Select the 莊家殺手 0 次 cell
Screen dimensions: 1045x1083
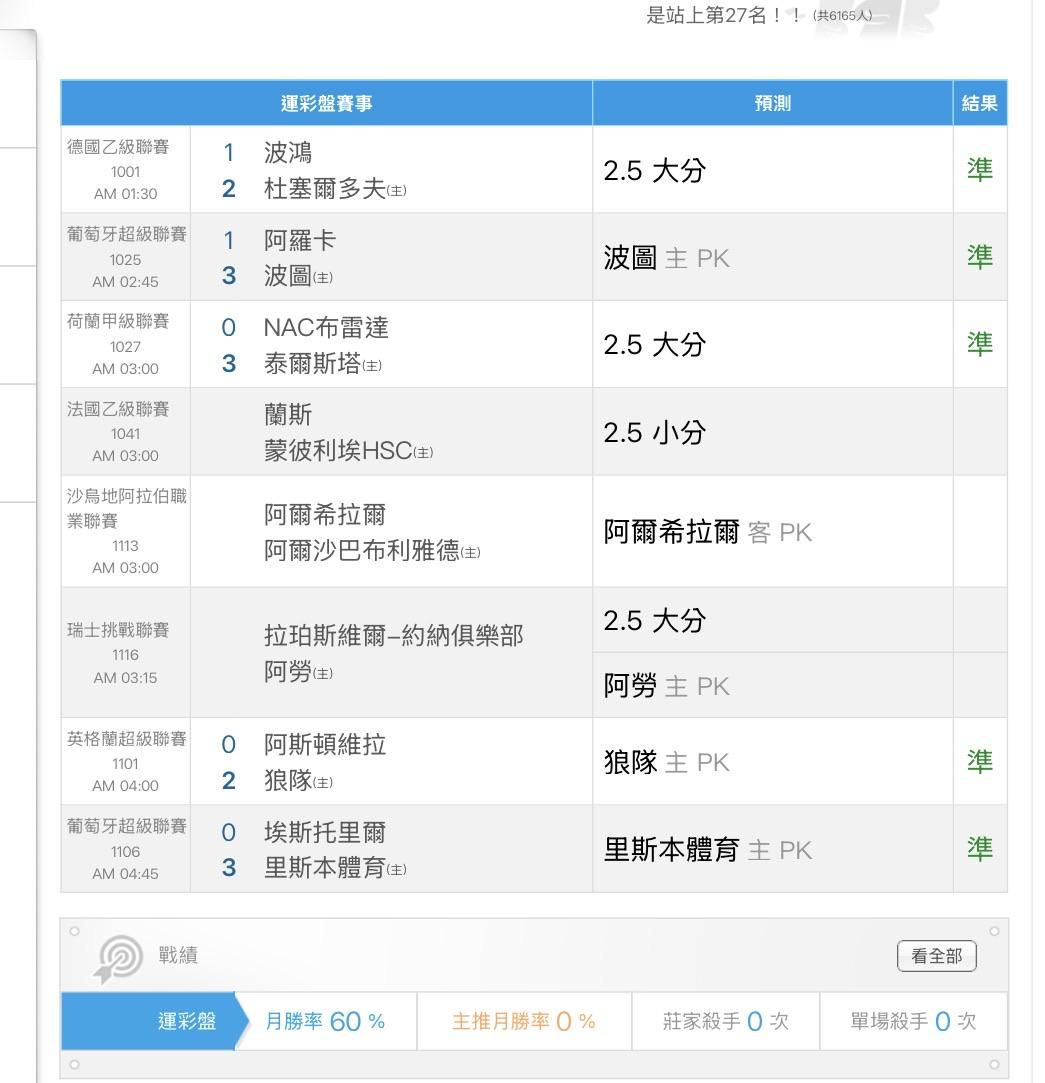pos(725,1021)
